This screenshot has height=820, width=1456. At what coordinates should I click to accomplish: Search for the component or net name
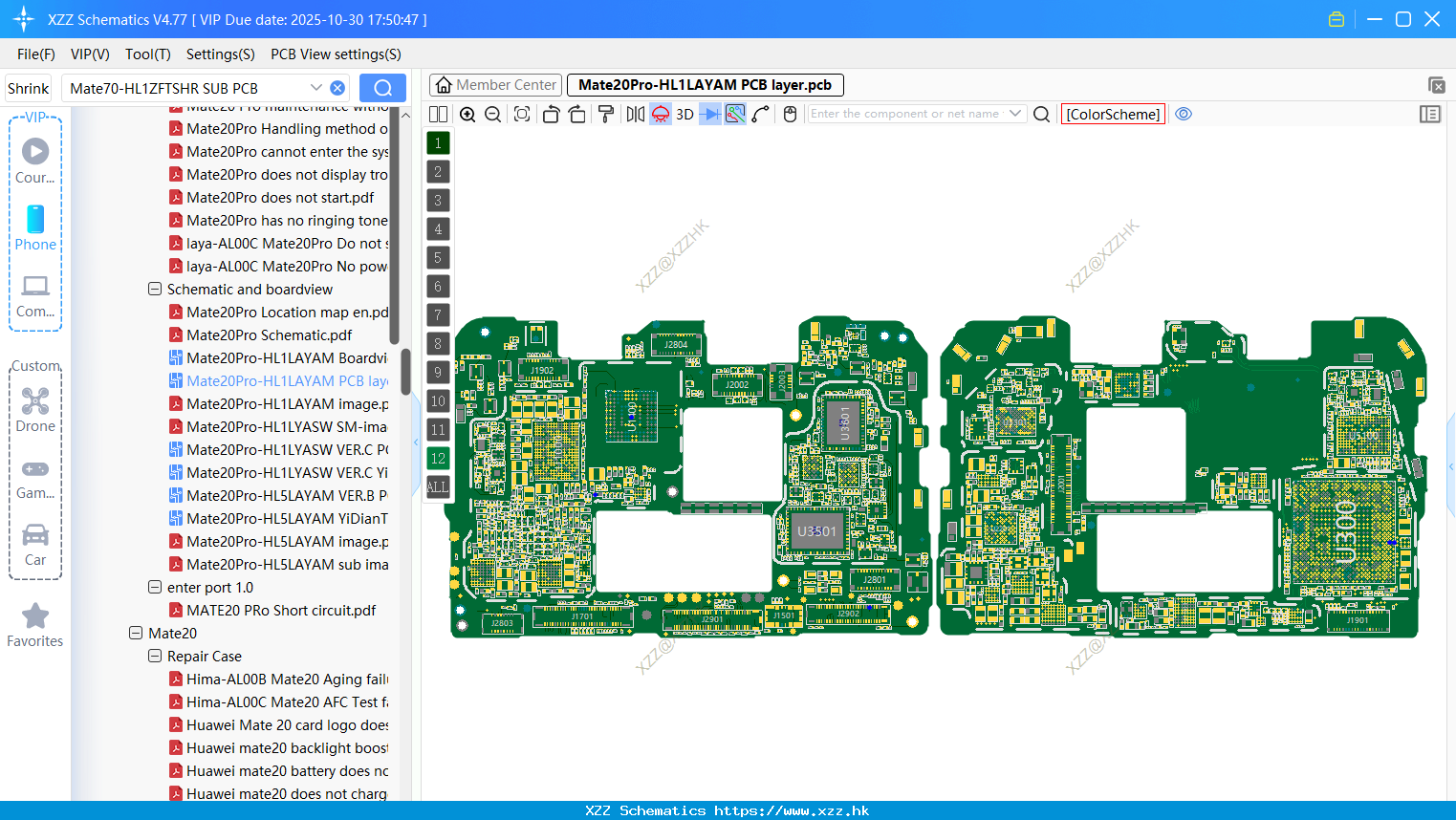coord(1042,114)
